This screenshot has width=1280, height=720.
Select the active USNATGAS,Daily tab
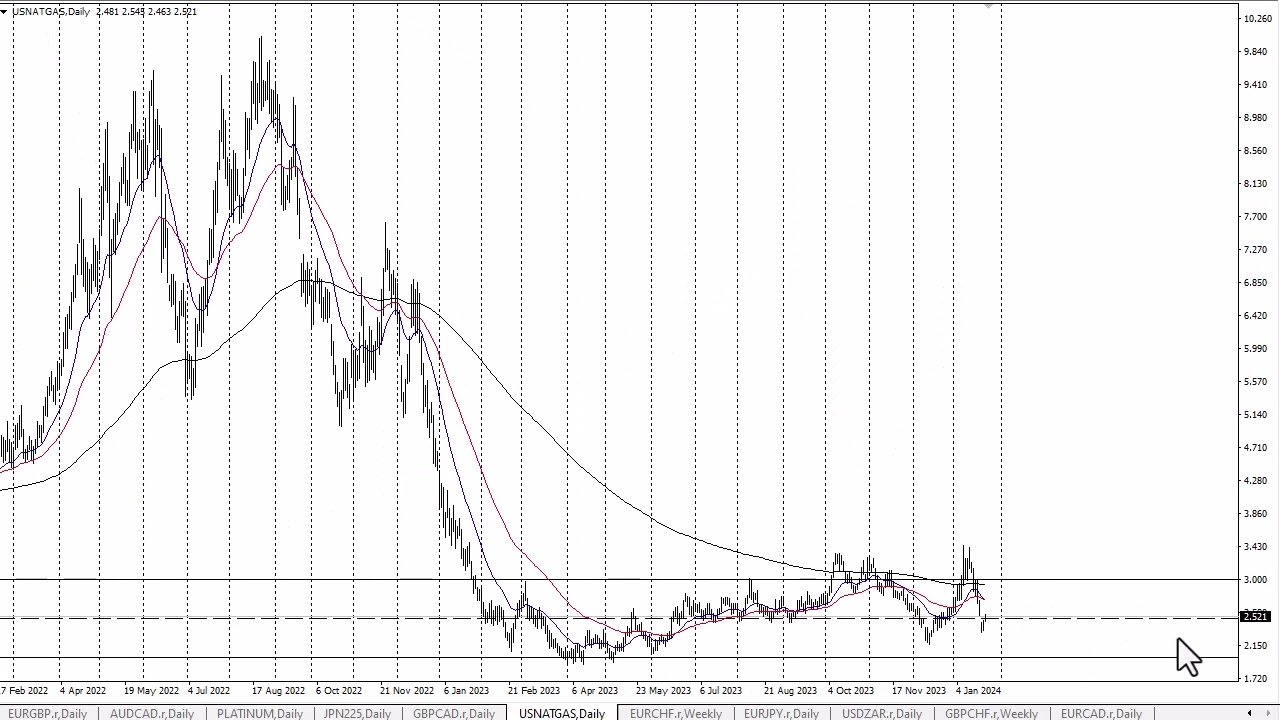click(562, 713)
